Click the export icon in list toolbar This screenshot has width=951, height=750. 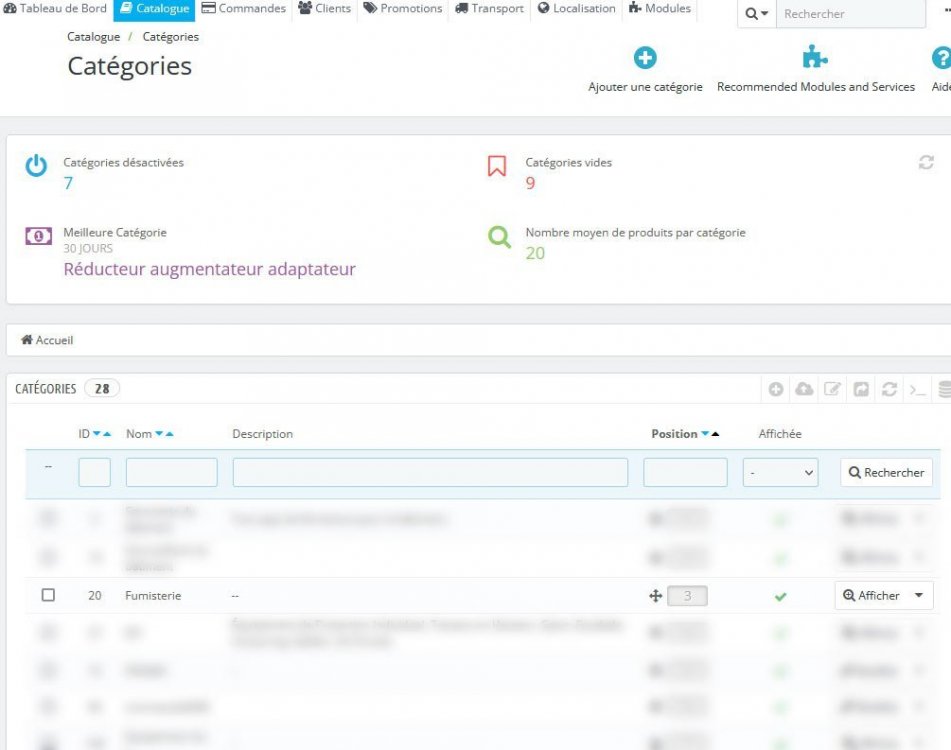(861, 389)
